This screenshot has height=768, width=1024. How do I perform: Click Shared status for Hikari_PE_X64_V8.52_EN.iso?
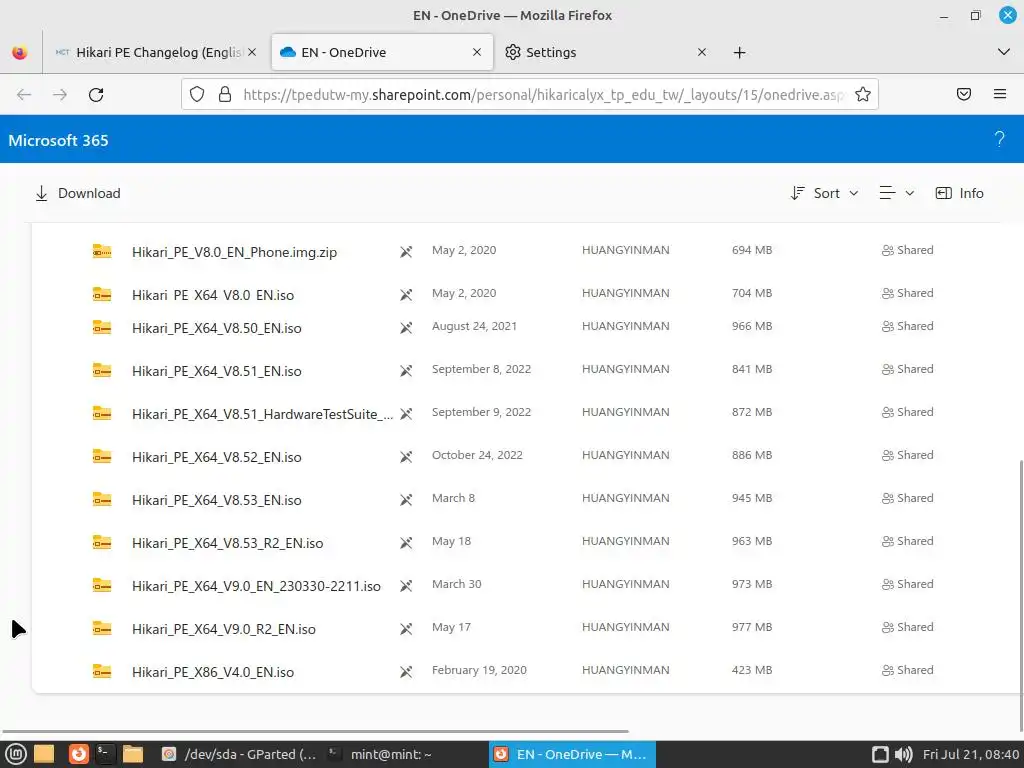tap(907, 455)
